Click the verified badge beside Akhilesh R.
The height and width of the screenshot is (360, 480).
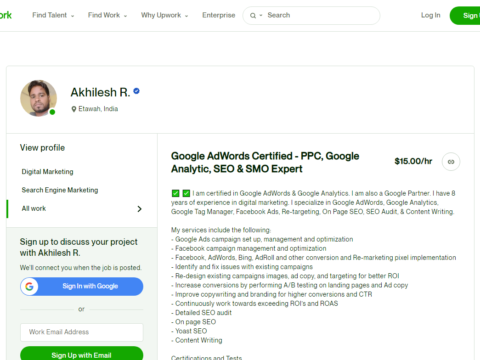pyautogui.click(x=136, y=91)
